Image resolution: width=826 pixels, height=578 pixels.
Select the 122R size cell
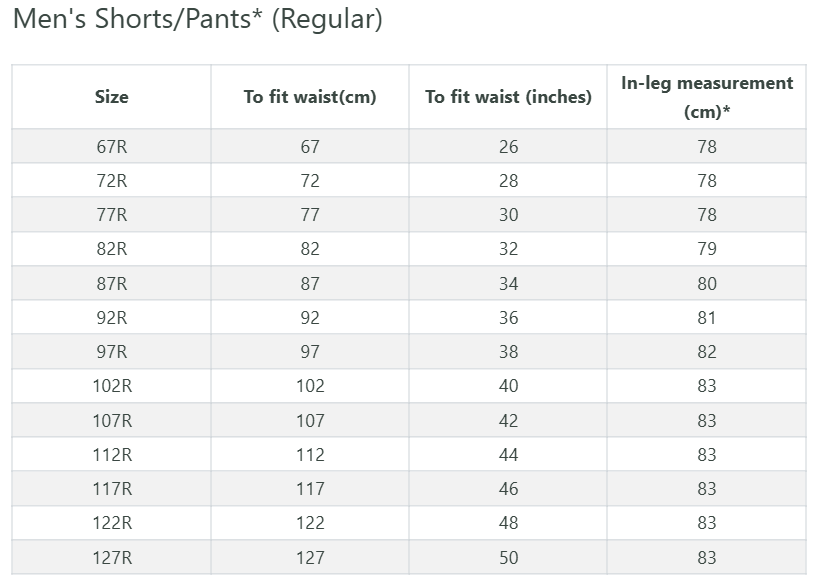pyautogui.click(x=112, y=524)
